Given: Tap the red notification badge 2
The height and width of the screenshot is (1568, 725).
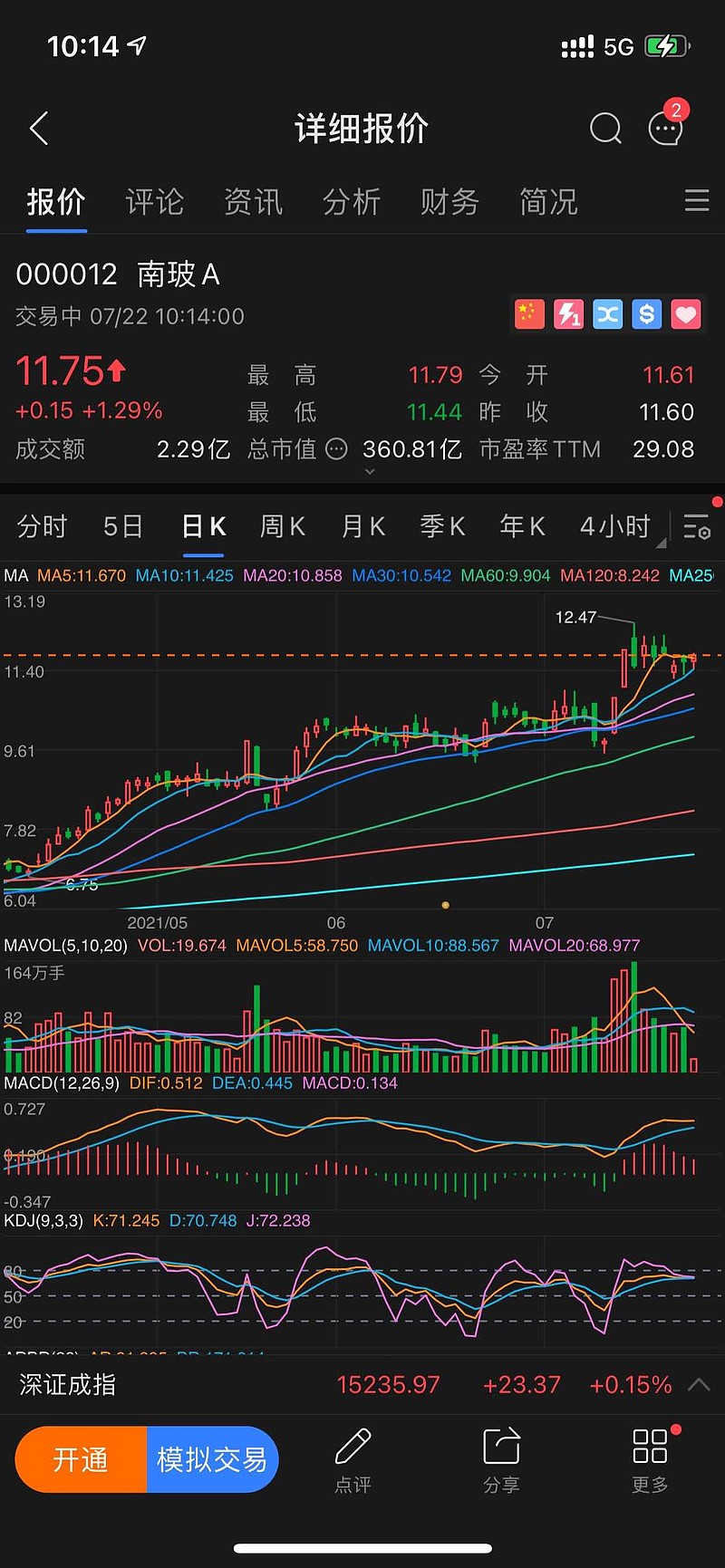Looking at the screenshot, I should pyautogui.click(x=676, y=110).
